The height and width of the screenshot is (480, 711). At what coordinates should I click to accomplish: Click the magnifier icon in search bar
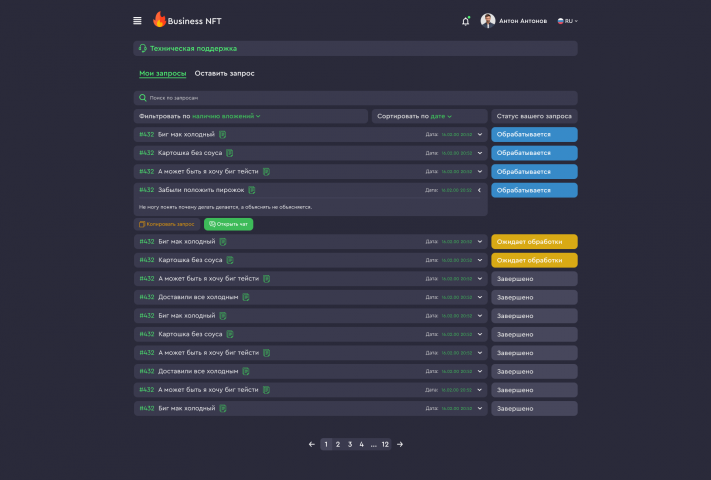pos(142,98)
